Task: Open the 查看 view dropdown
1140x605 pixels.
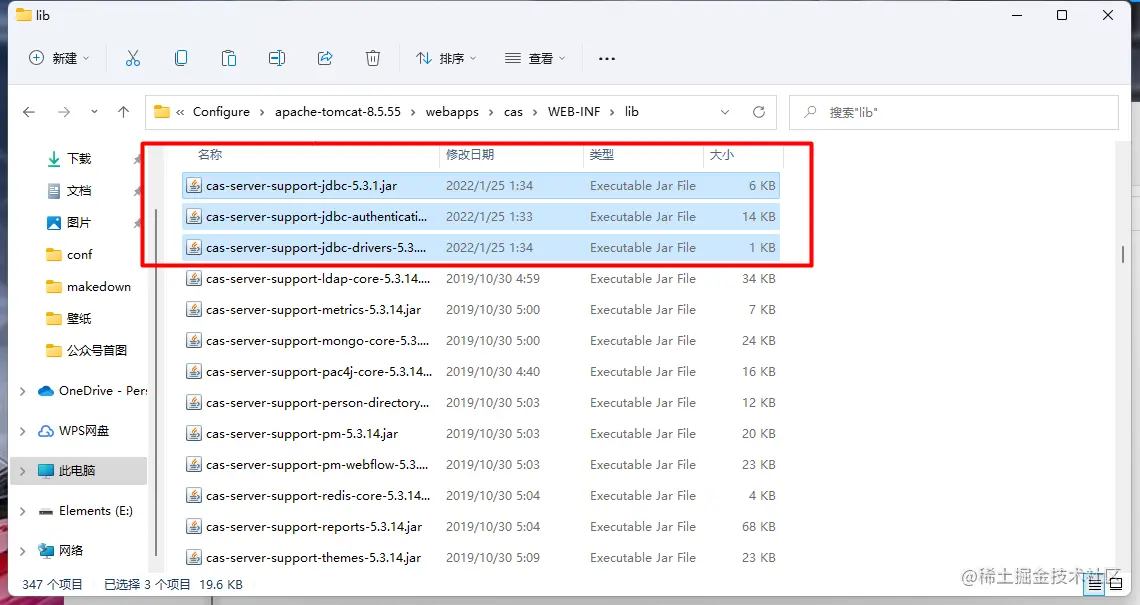Action: [x=535, y=58]
